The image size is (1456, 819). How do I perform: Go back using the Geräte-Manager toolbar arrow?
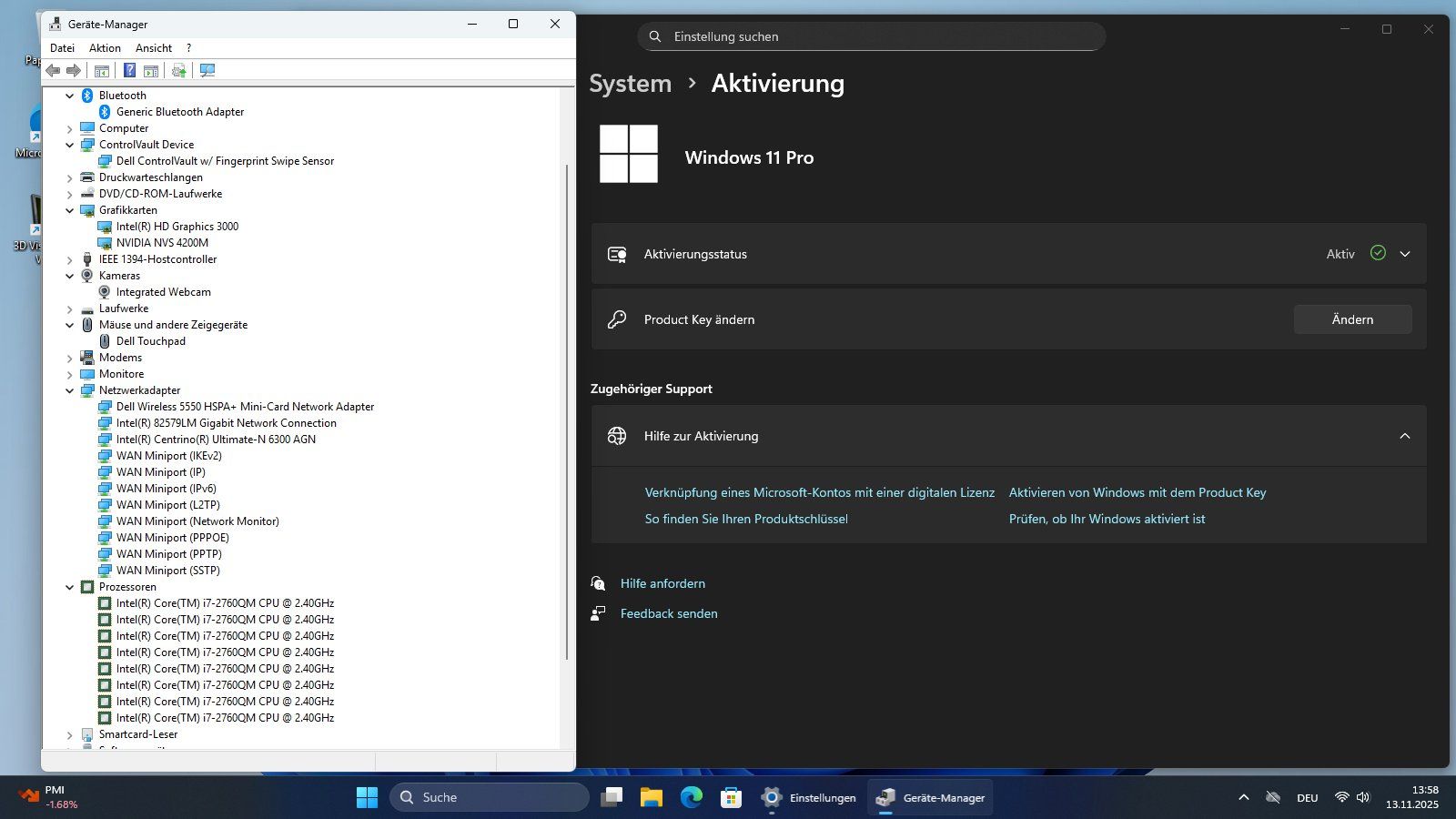pos(53,70)
